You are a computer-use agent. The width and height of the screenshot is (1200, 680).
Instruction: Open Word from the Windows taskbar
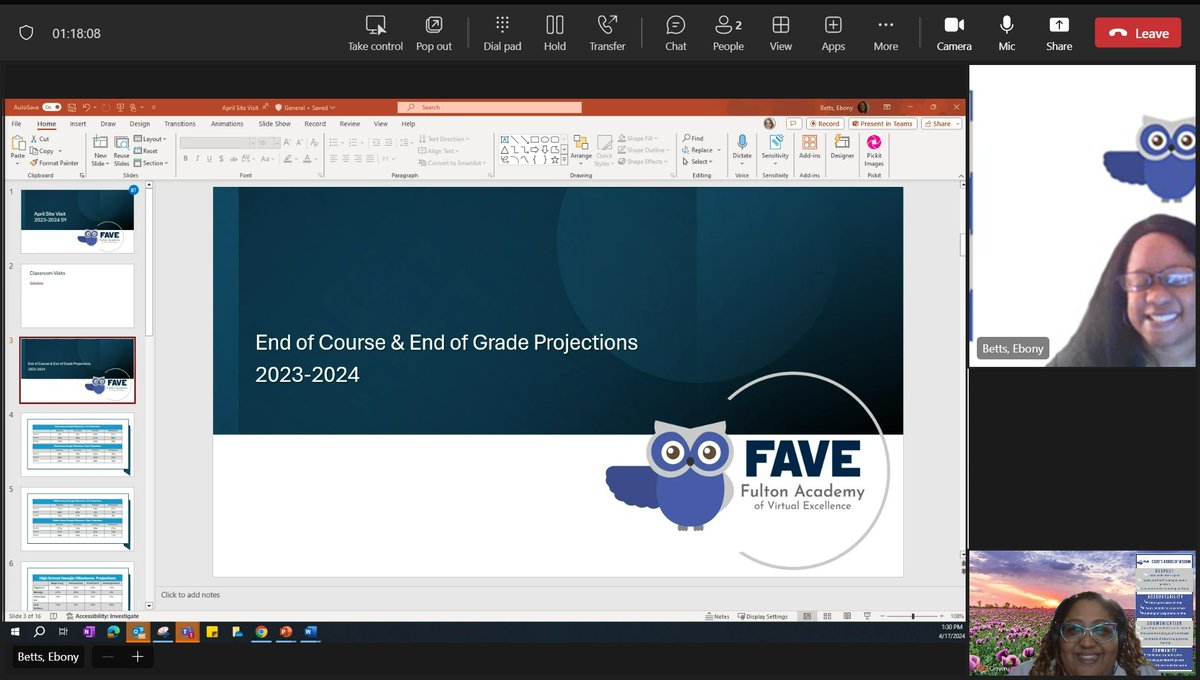point(309,632)
